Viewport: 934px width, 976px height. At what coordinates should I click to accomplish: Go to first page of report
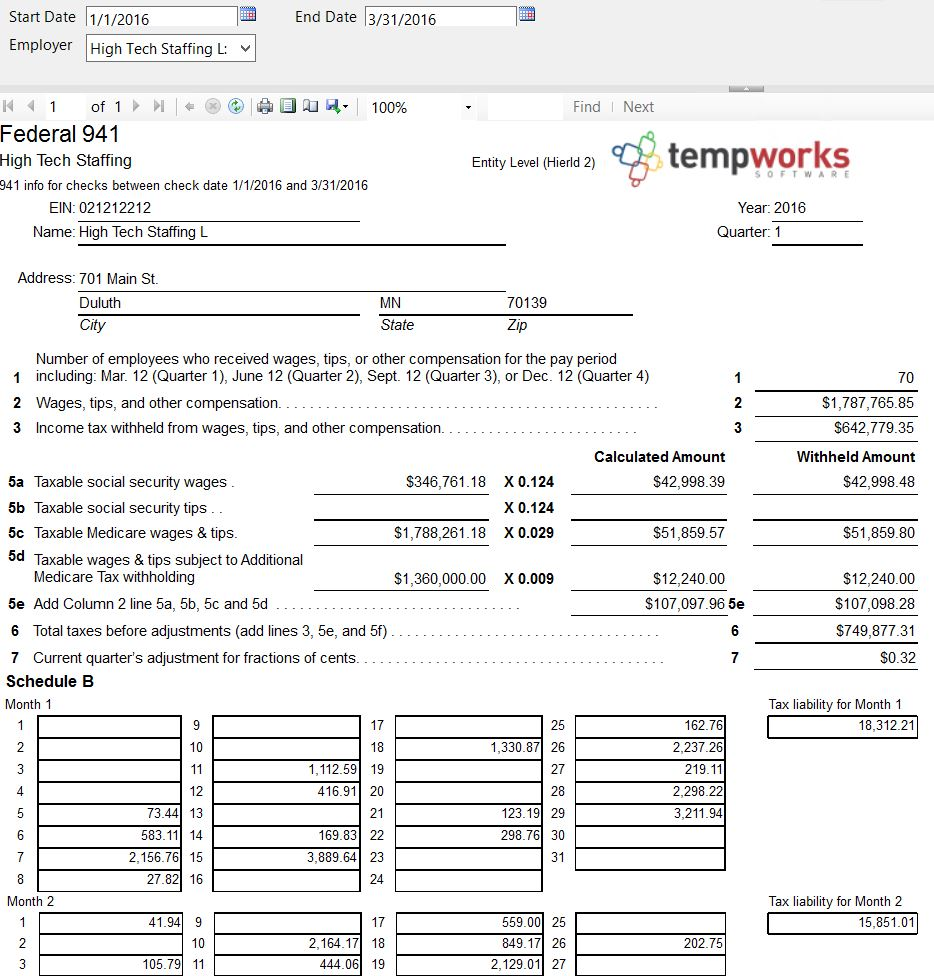[x=9, y=106]
